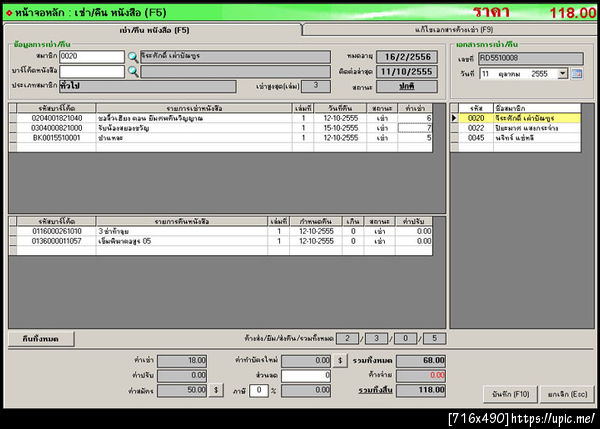The width and height of the screenshot is (600, 429).
Task: Click the $ button next to the 50.00 membership fee
Action: point(216,390)
